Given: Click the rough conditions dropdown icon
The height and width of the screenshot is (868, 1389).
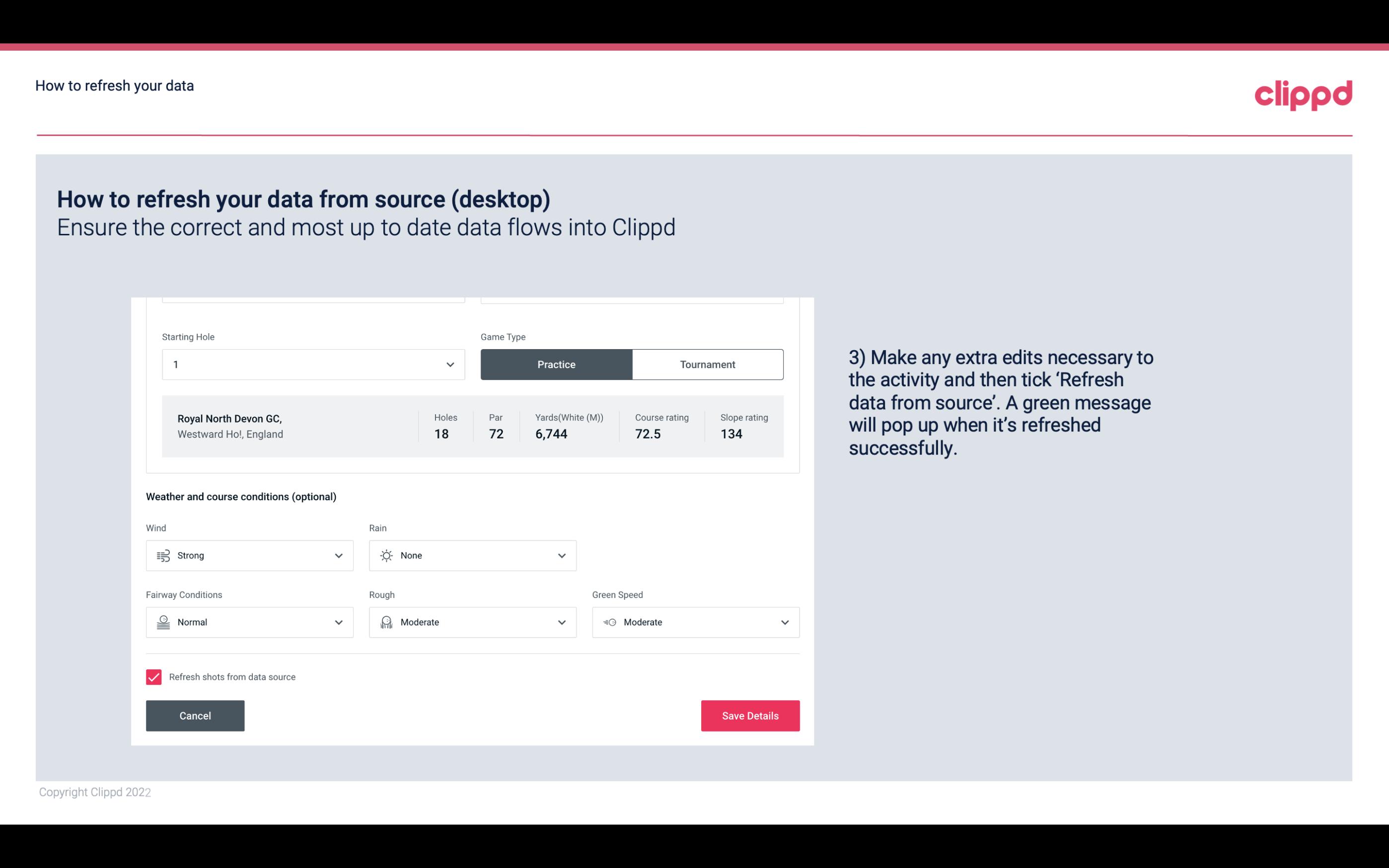Looking at the screenshot, I should point(561,622).
